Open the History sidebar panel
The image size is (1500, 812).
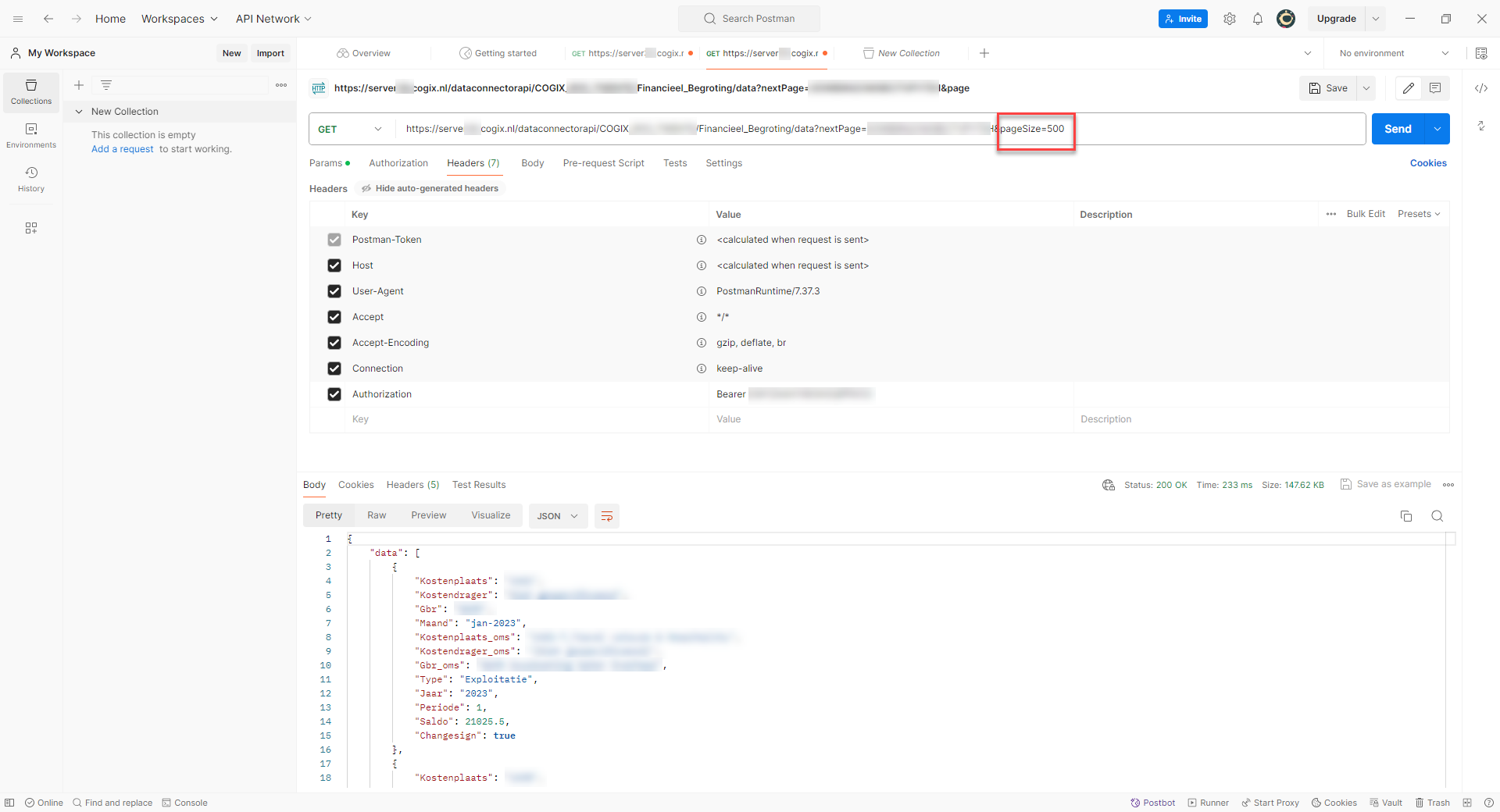click(31, 180)
